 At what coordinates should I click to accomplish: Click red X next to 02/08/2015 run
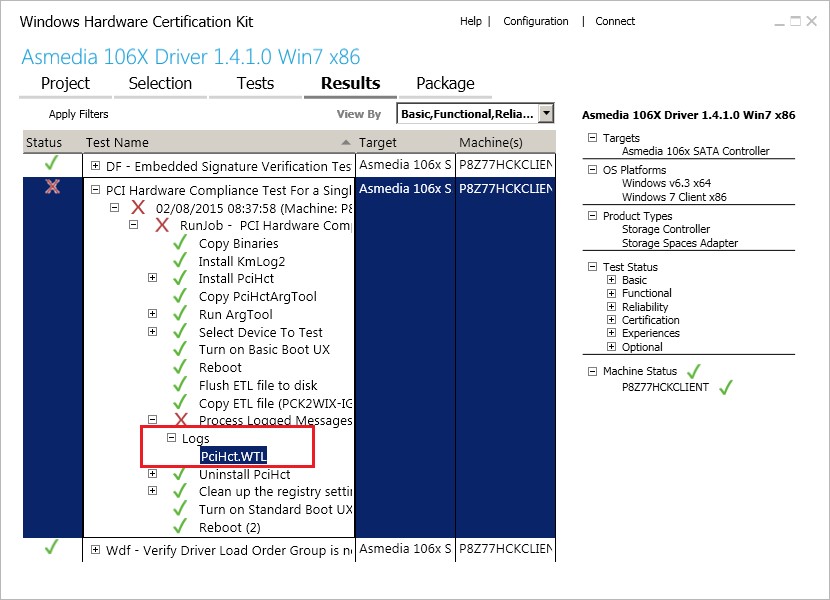coord(138,208)
